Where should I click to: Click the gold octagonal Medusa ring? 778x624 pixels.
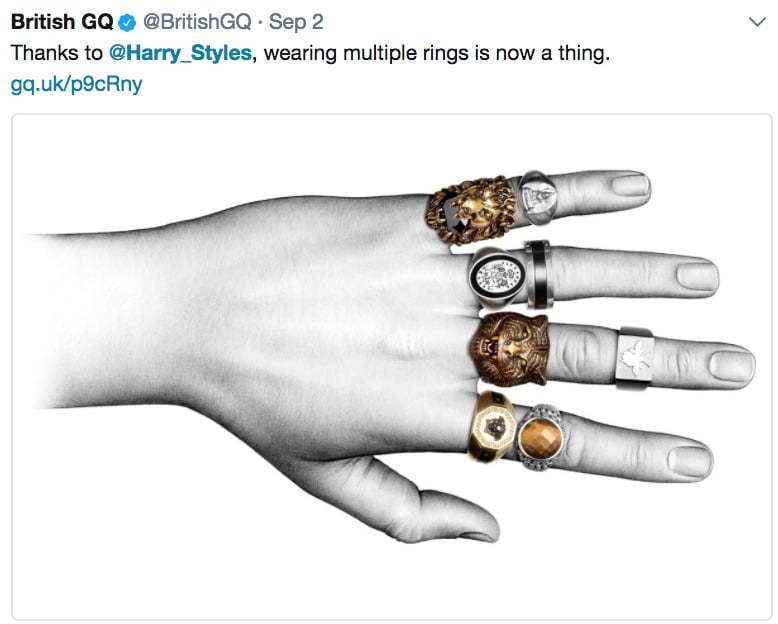tap(492, 427)
